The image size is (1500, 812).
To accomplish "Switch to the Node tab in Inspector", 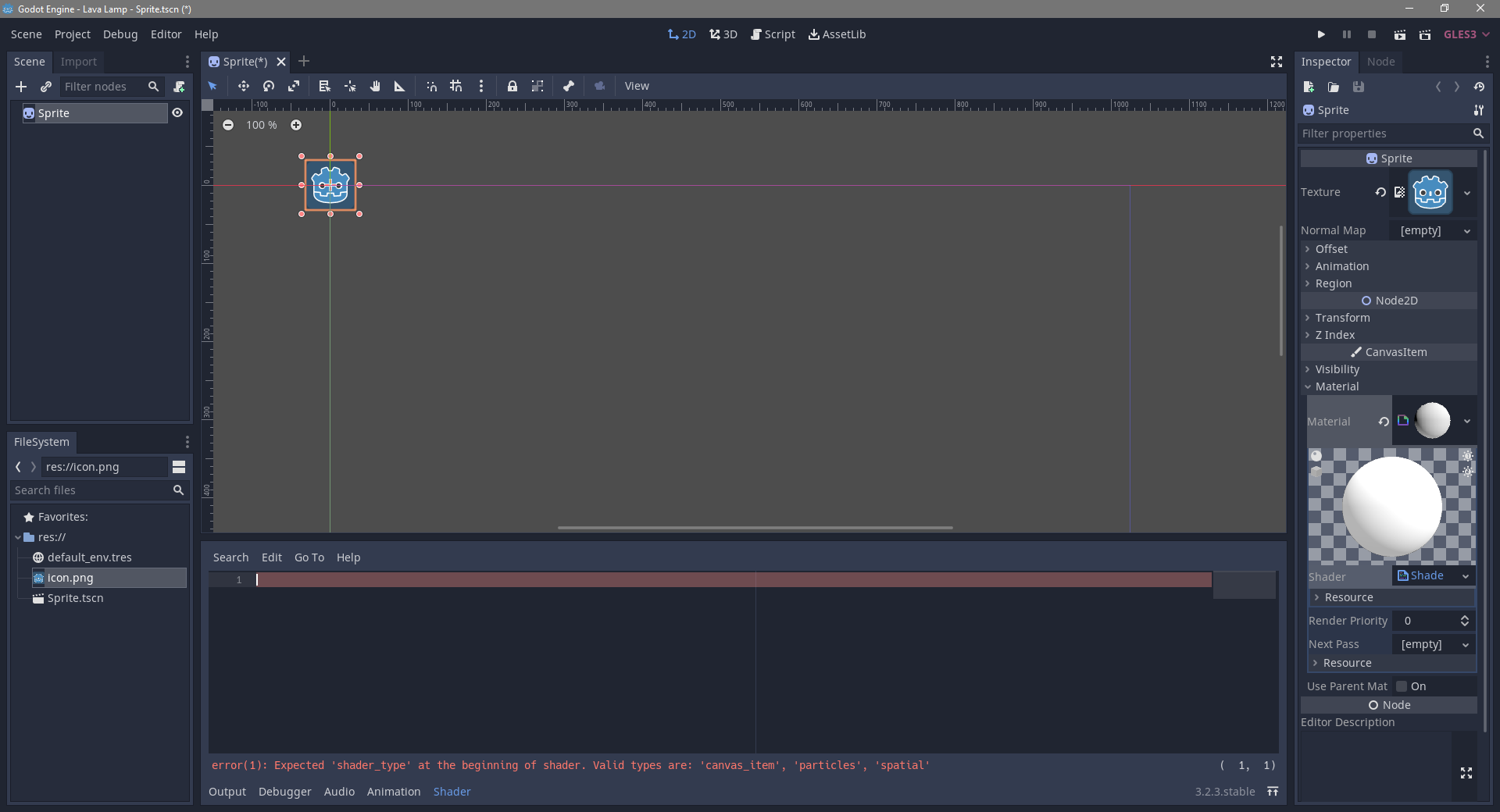I will pyautogui.click(x=1381, y=62).
